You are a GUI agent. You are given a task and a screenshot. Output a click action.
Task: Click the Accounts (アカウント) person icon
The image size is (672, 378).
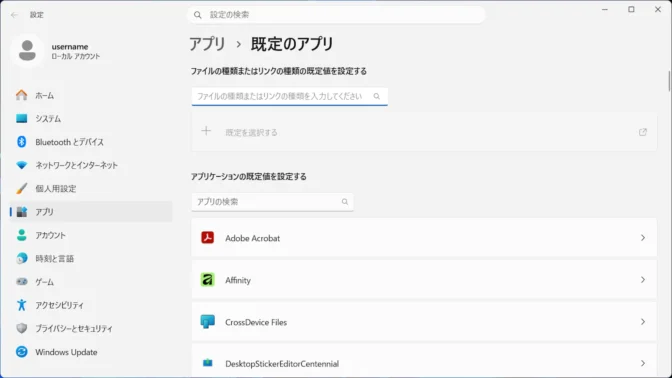(x=21, y=235)
